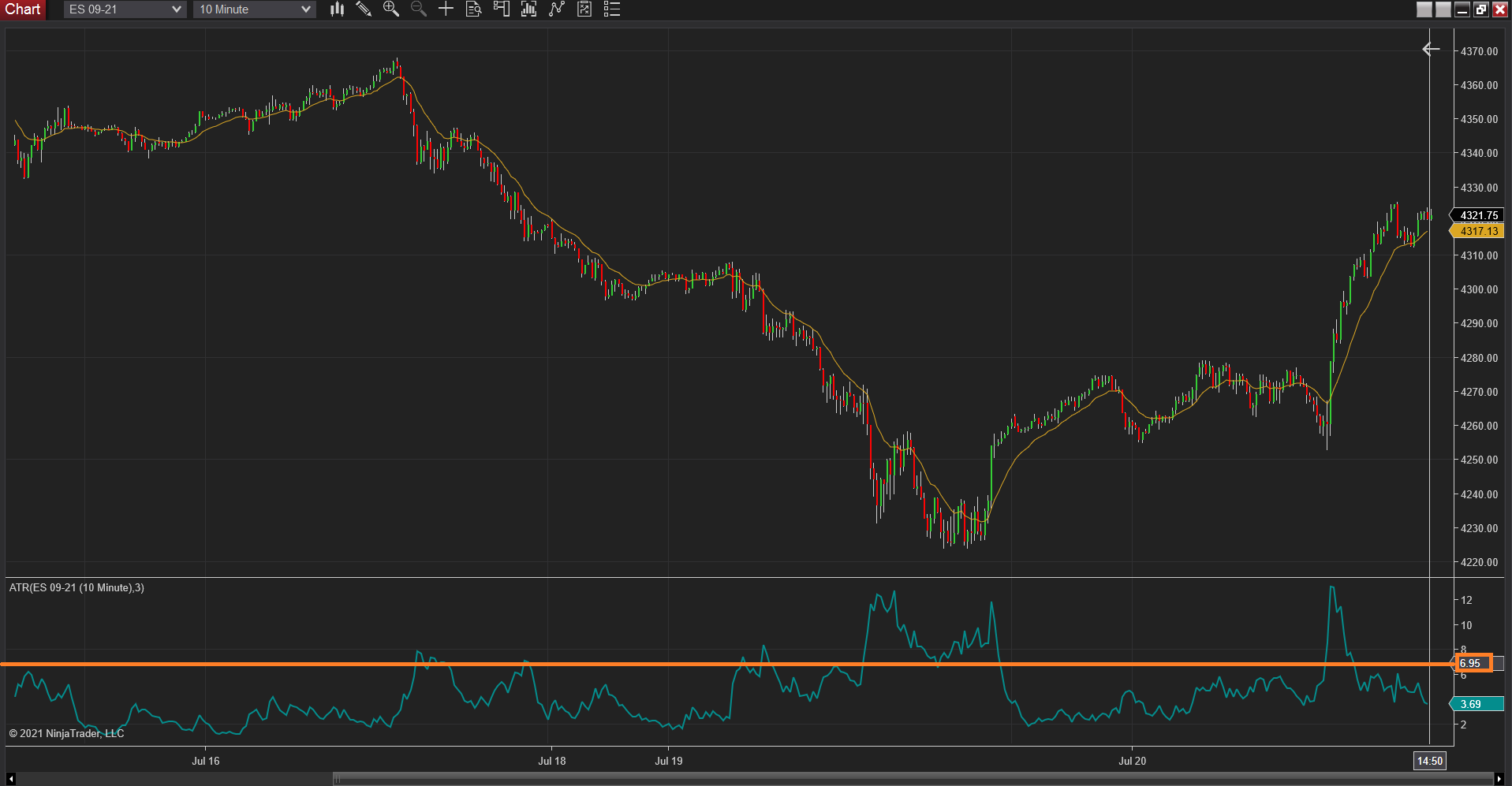
Task: Click the horizontal scrollbar right arrow
Action: click(x=1499, y=780)
